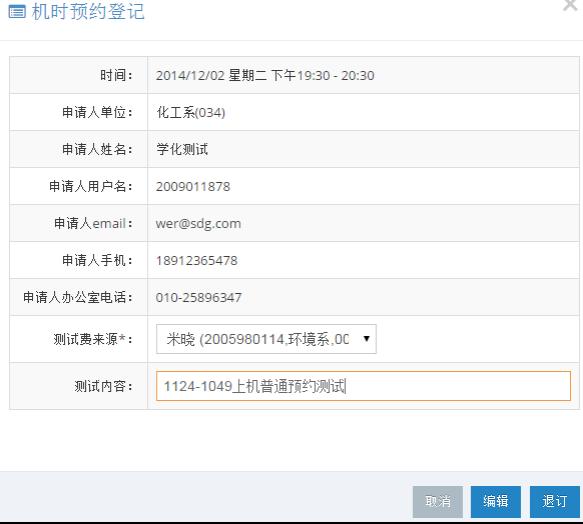
Task: Click the 机时预约登记 dialog title
Action: [88, 12]
